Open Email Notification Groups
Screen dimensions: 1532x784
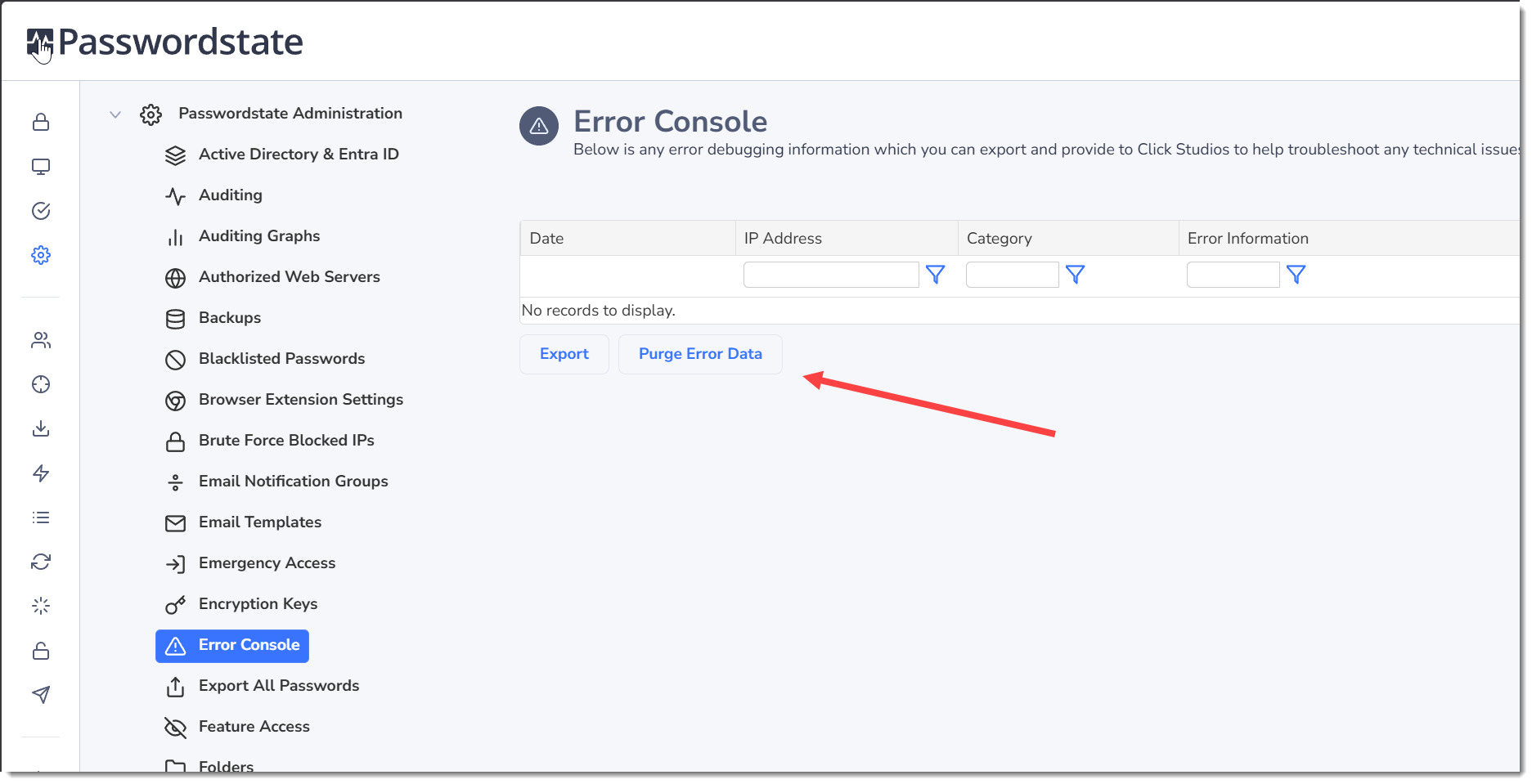pos(294,482)
